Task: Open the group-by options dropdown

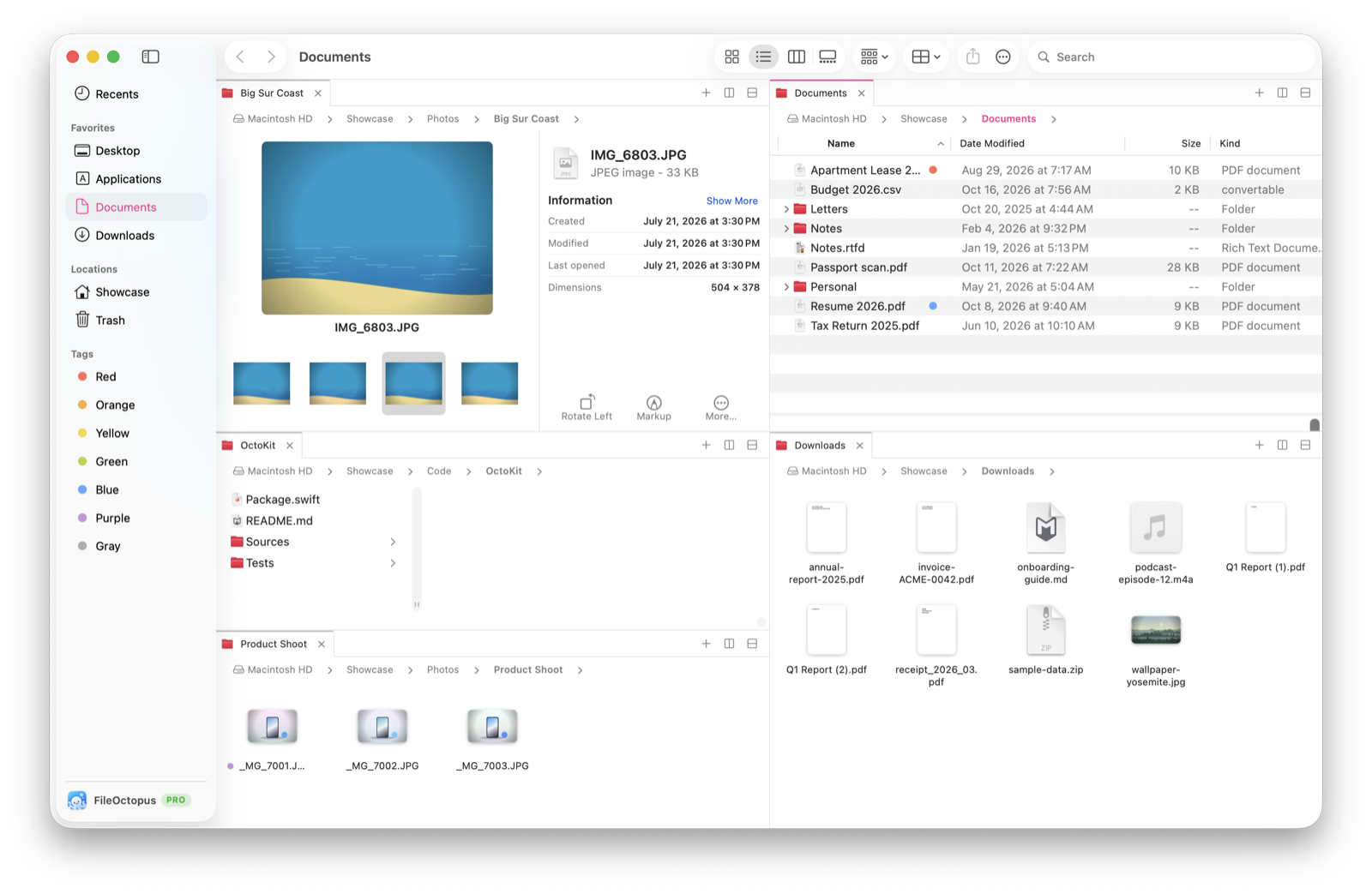Action: [x=874, y=57]
